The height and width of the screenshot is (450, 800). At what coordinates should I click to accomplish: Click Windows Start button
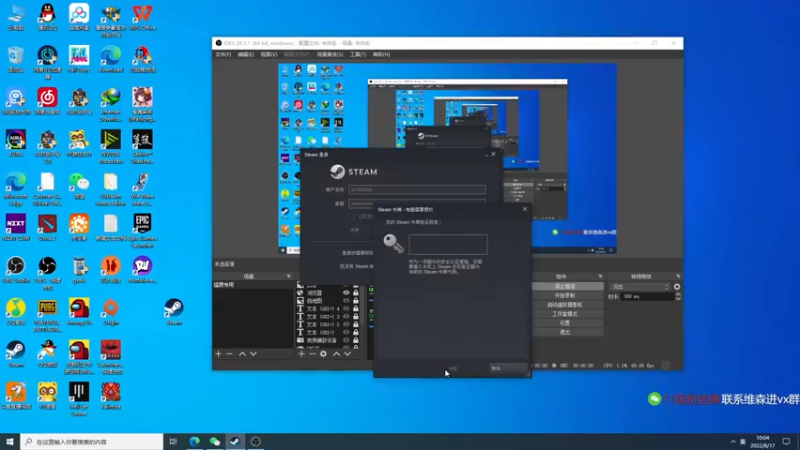[10, 441]
